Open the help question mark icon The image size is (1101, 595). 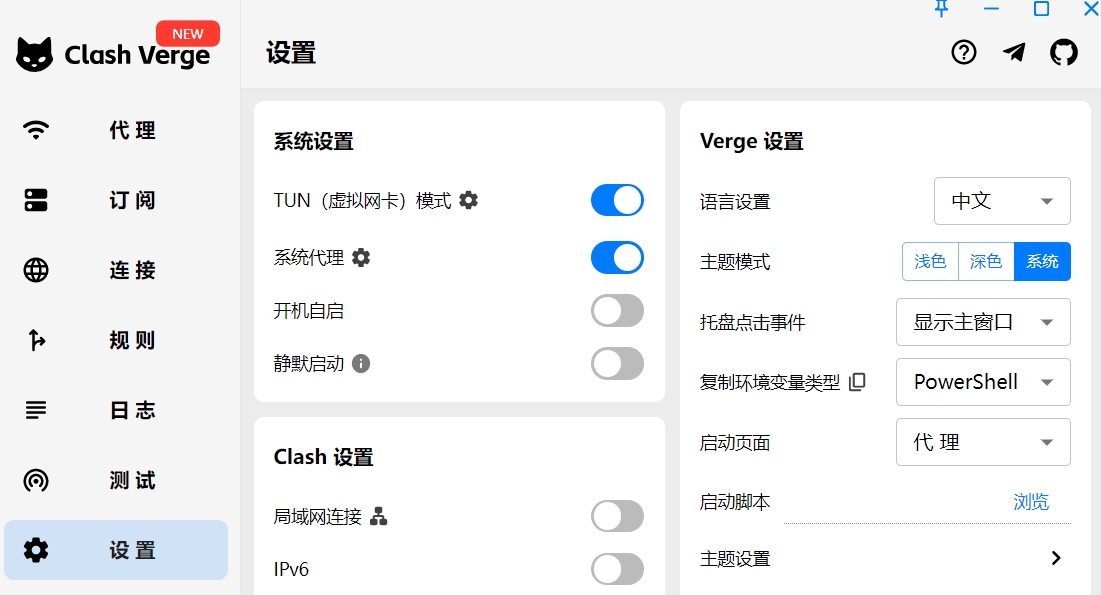coord(963,52)
